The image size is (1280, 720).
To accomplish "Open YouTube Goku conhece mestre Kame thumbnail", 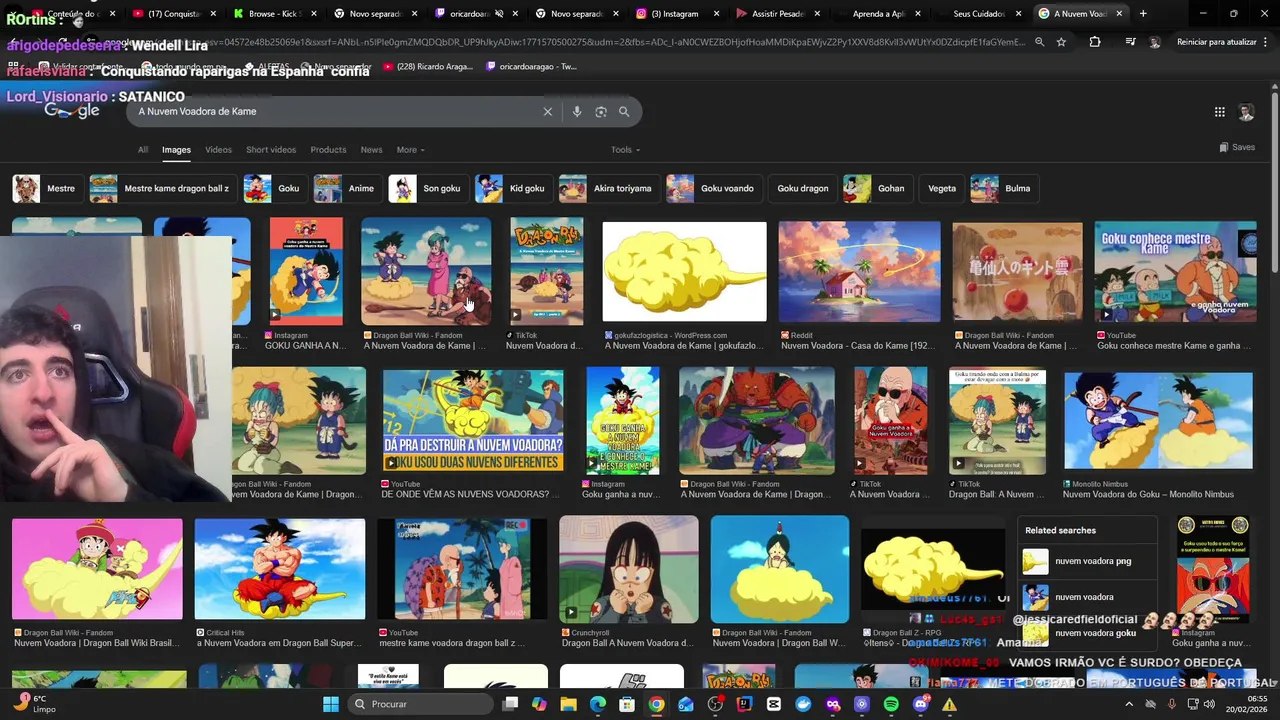I will pyautogui.click(x=1175, y=272).
